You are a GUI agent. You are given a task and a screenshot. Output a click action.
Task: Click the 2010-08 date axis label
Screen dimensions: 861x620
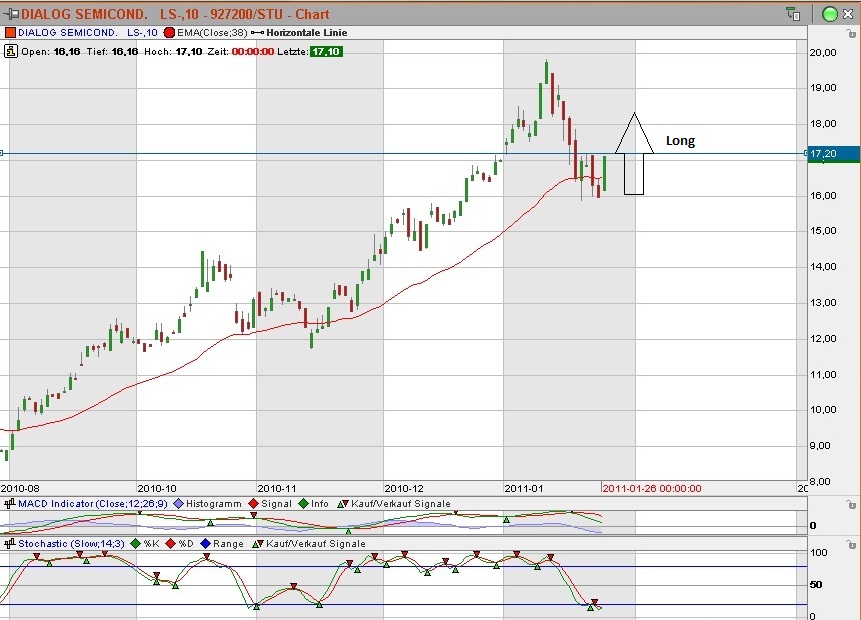(20, 488)
